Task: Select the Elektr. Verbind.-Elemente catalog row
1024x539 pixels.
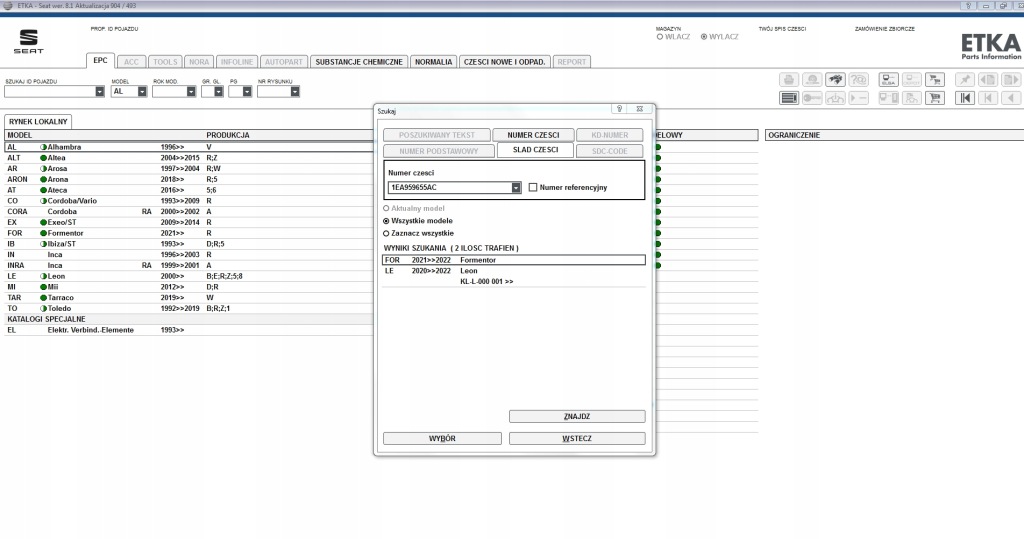Action: pos(189,331)
